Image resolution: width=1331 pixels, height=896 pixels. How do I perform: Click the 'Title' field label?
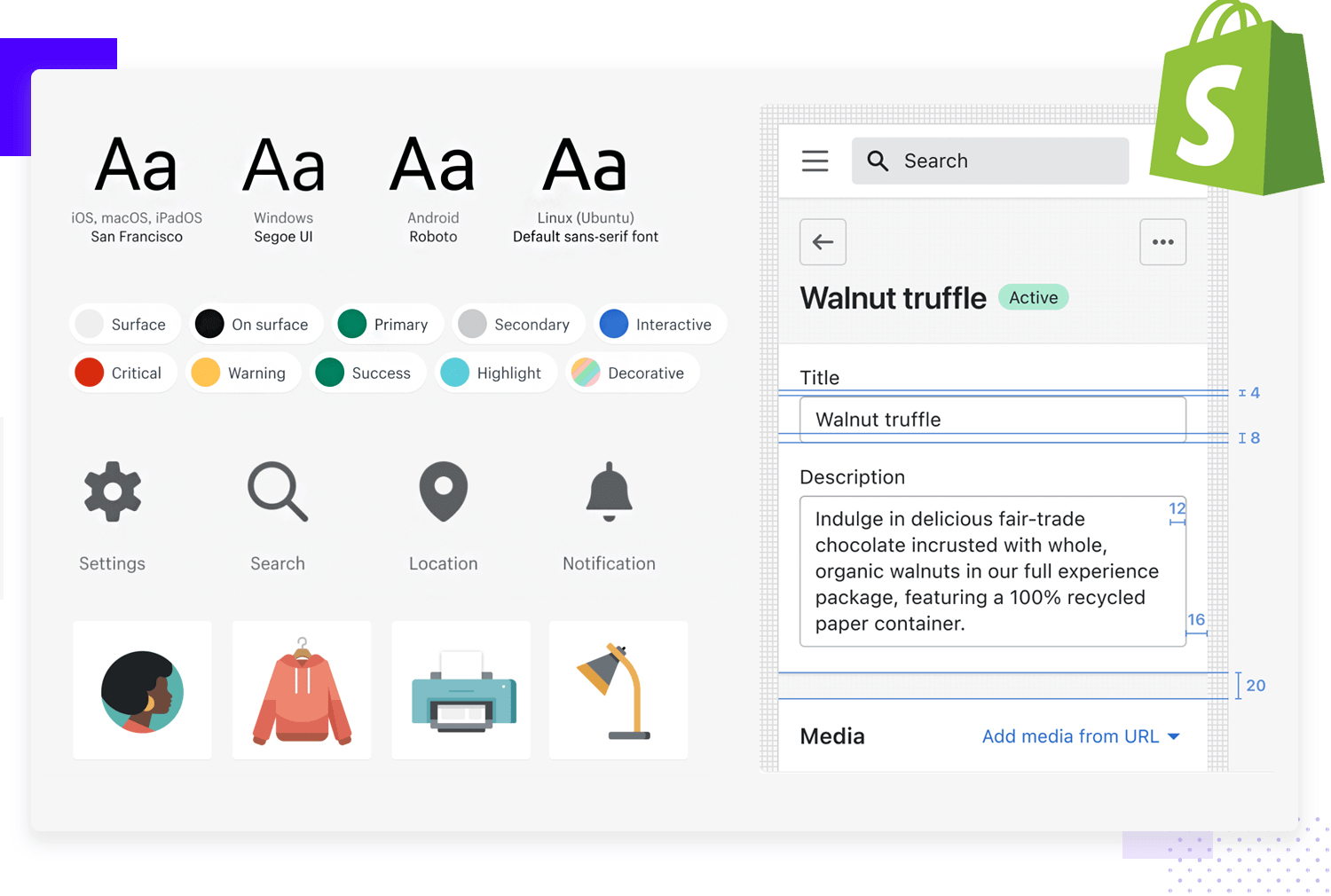click(819, 378)
